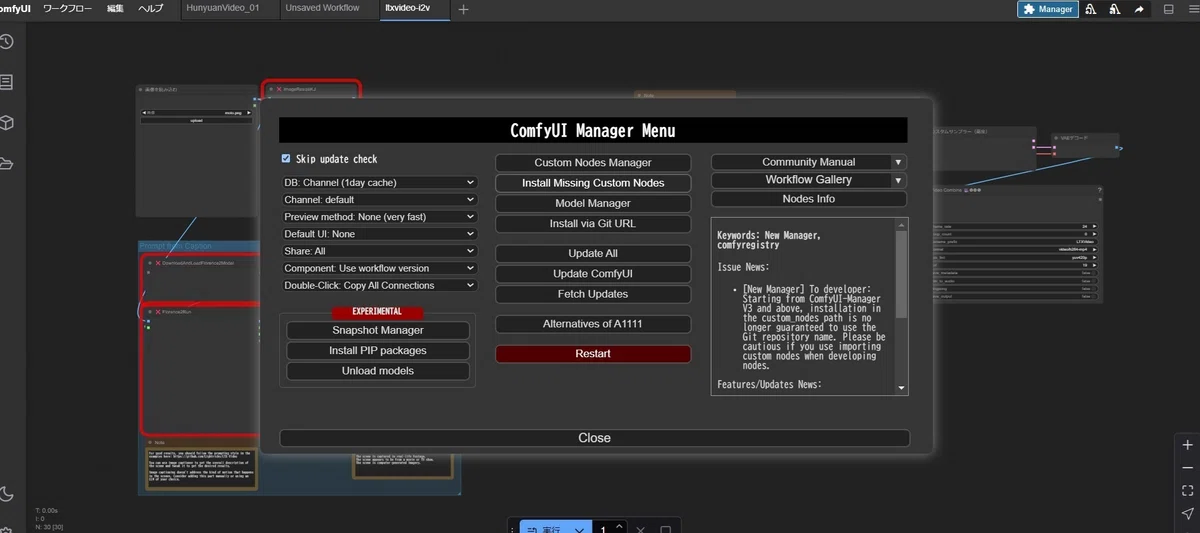Click the Update All button
Screen dimensions: 1200x533
click(593, 253)
